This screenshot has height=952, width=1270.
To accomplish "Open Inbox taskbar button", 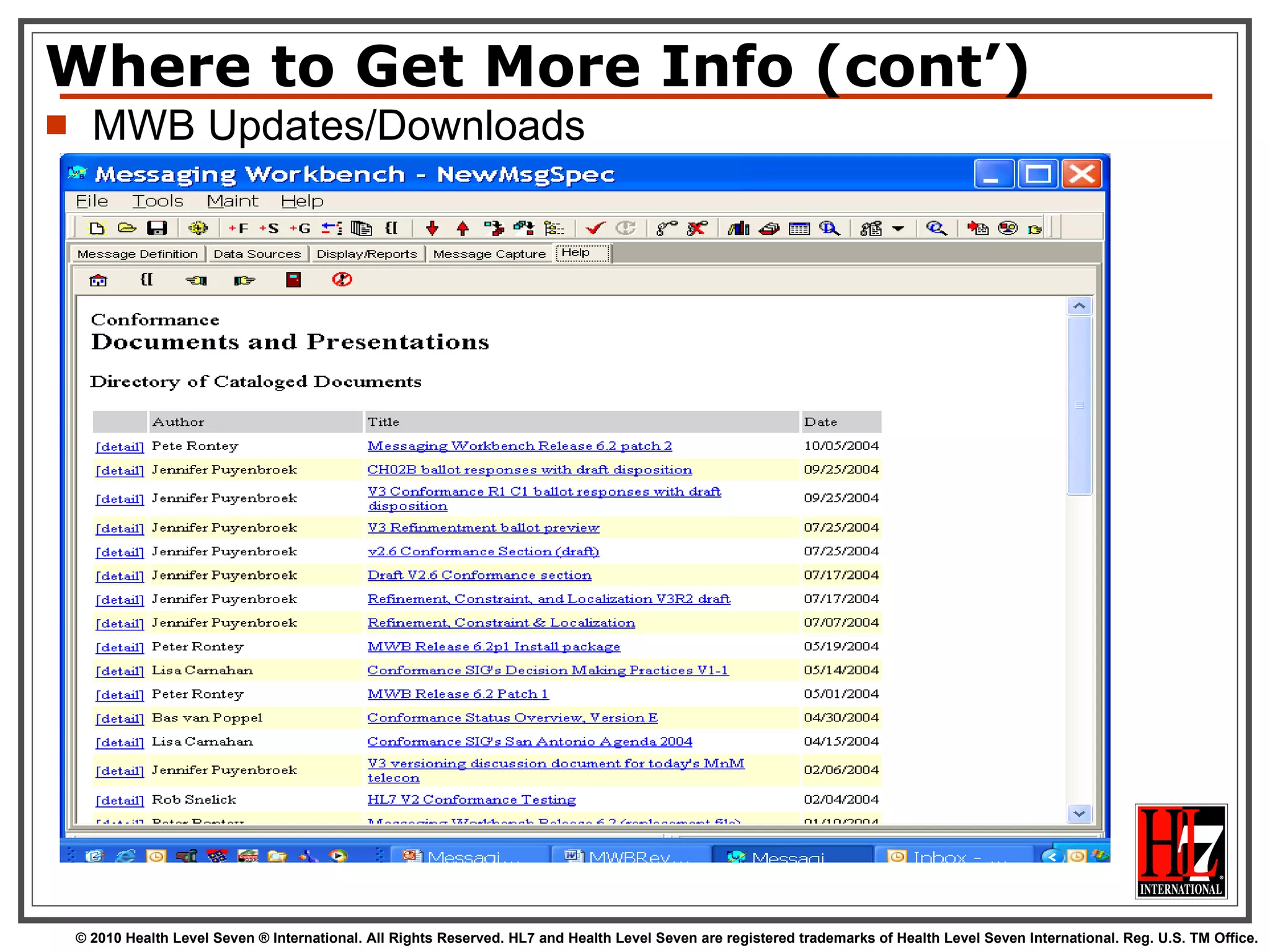I will (952, 856).
